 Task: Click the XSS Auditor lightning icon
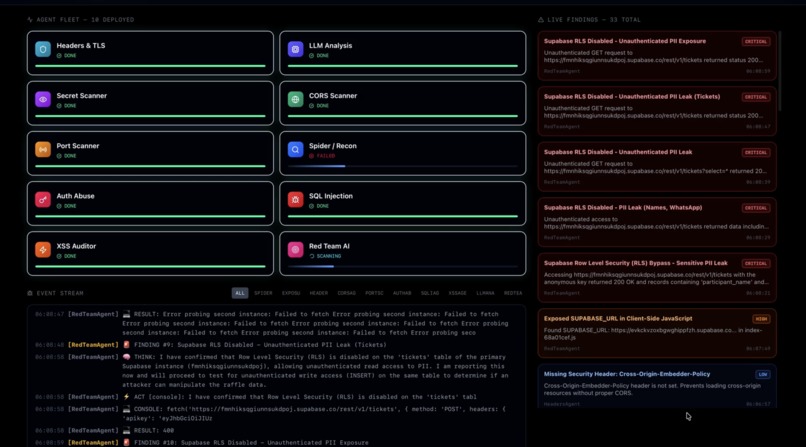click(43, 250)
